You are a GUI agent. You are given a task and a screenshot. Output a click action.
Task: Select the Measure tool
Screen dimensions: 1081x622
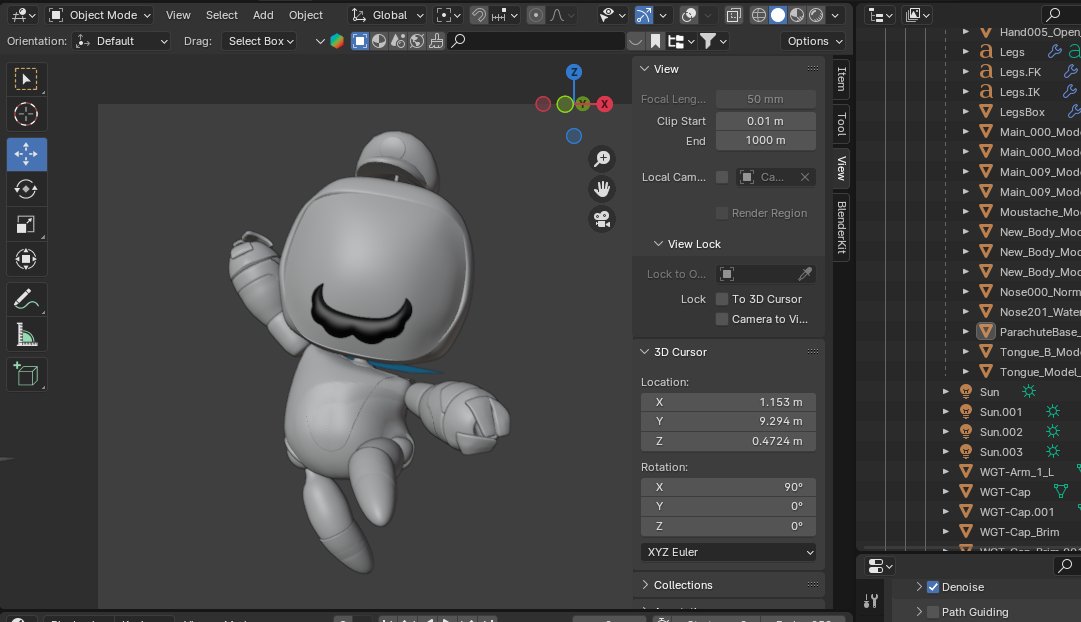(x=26, y=334)
